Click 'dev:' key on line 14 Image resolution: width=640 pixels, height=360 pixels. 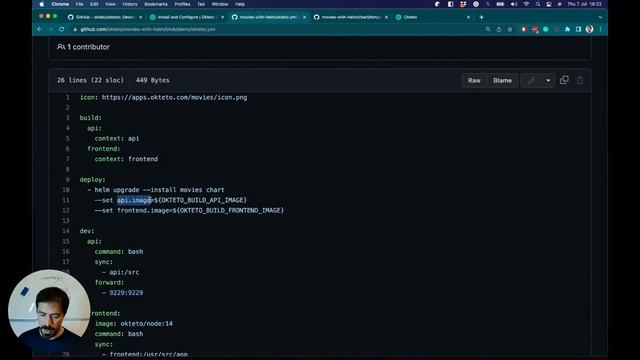pyautogui.click(x=87, y=231)
